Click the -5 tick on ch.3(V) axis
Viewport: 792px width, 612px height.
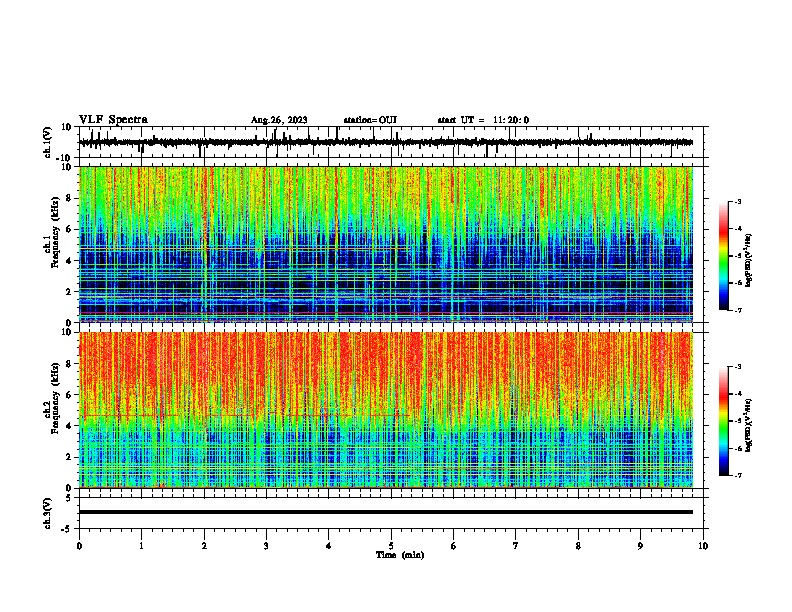[x=67, y=529]
